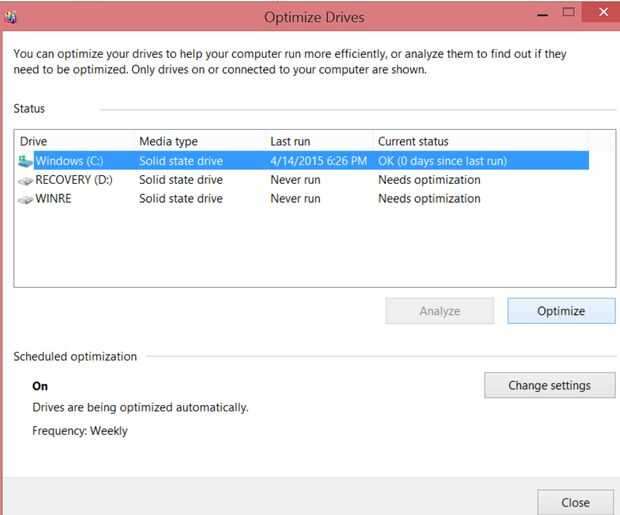Click the red X window close button
Screen dimensions: 620x515
tap(601, 13)
